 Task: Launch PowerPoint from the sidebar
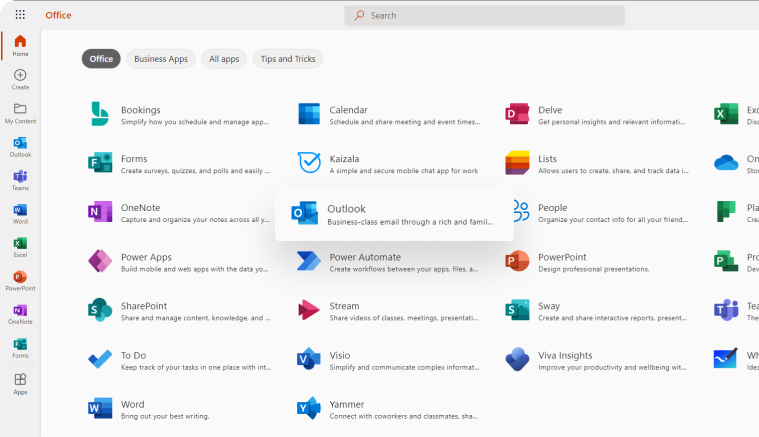(x=20, y=281)
